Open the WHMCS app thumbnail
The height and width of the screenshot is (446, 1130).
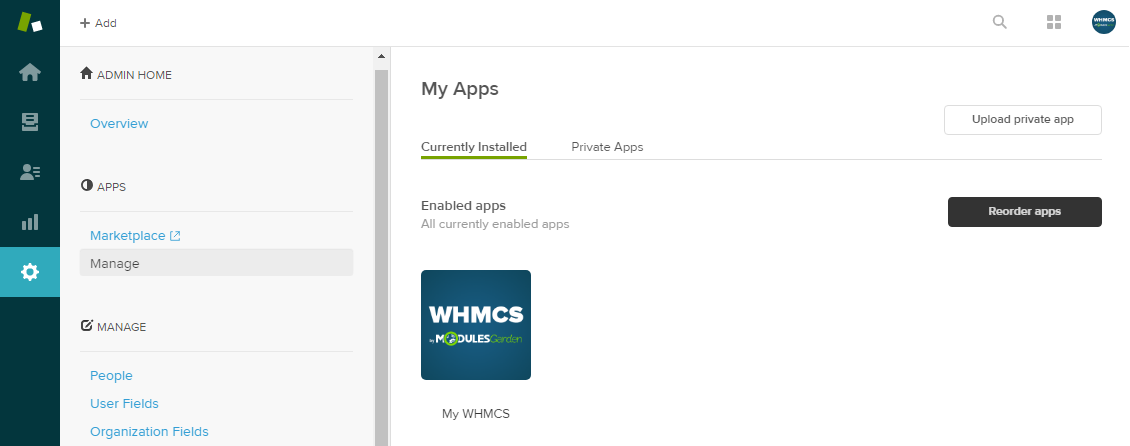coord(476,325)
